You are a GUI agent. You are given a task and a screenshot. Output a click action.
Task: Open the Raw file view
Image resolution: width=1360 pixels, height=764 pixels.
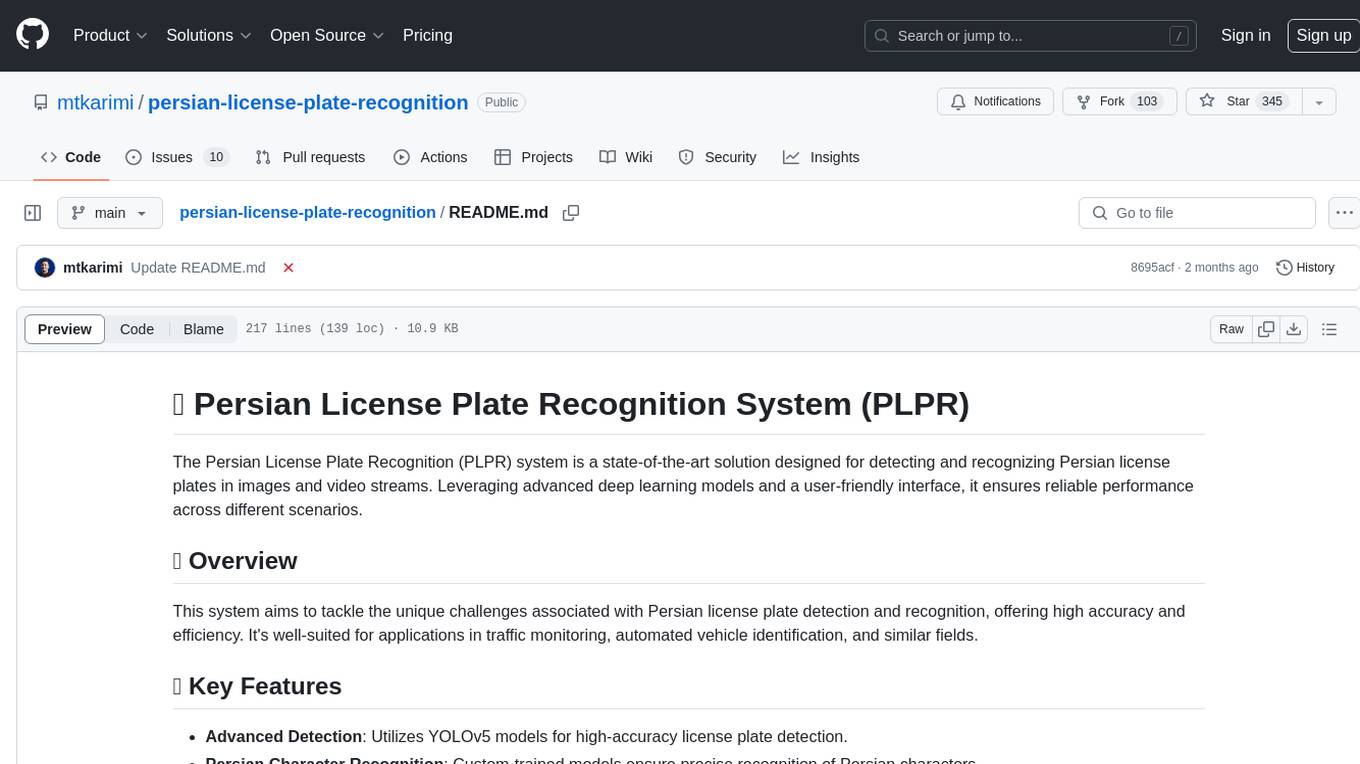click(x=1231, y=329)
